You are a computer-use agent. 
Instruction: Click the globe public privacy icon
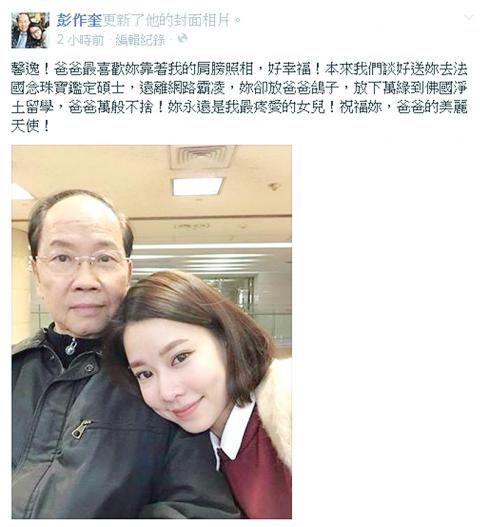pyautogui.click(x=182, y=38)
